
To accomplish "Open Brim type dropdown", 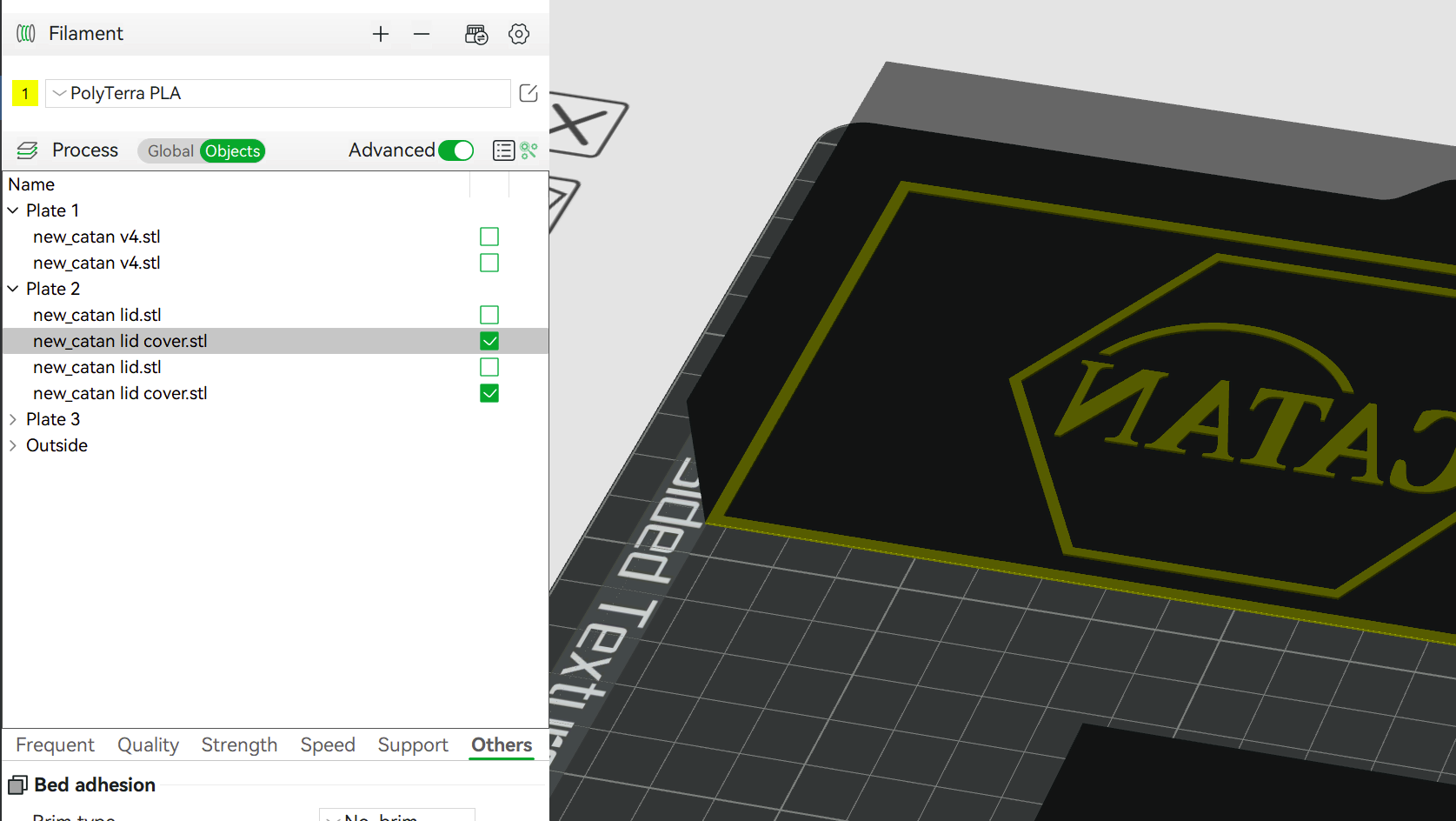I will pyautogui.click(x=397, y=815).
